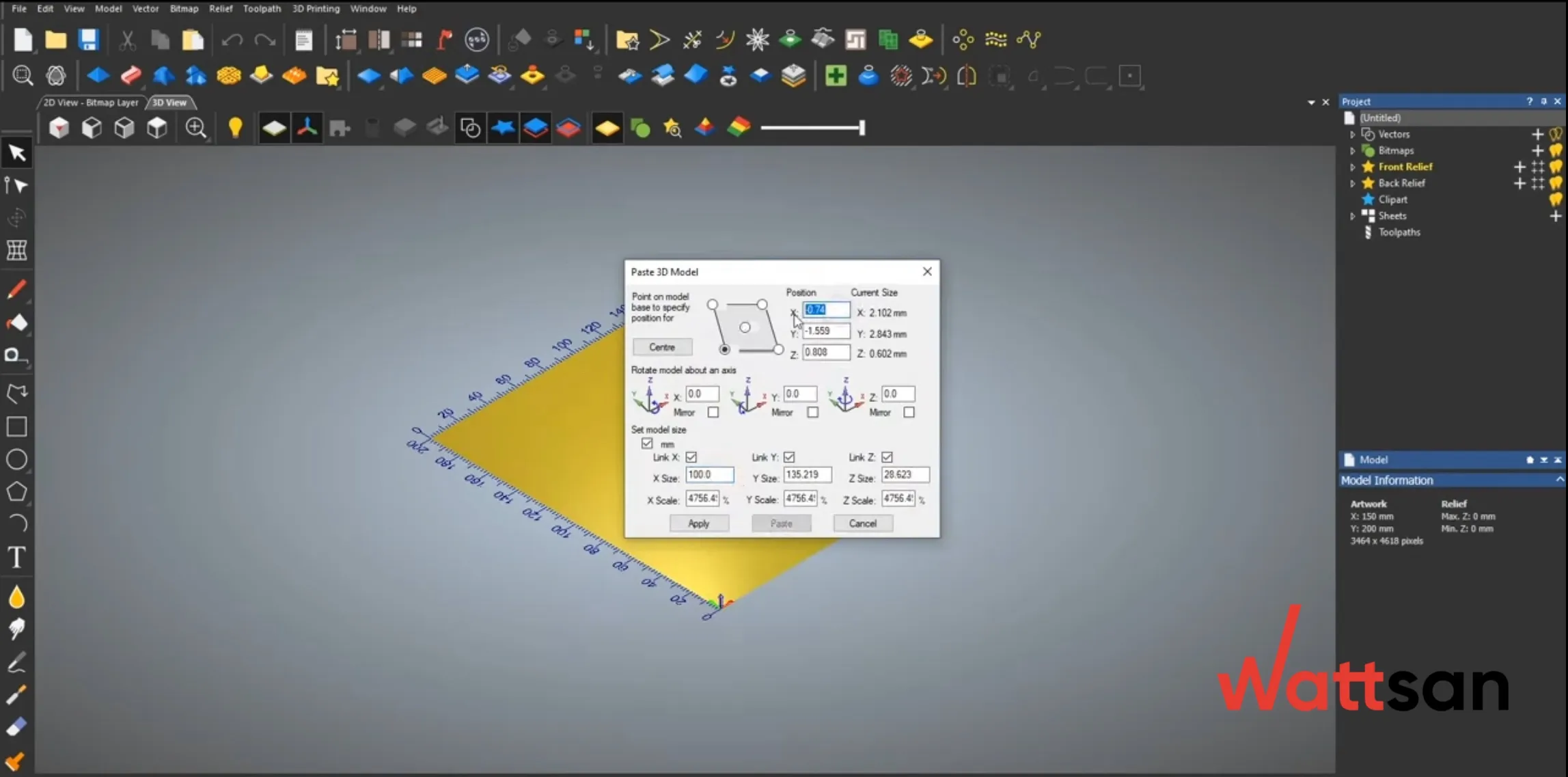Viewport: 1568px width, 777px height.
Task: Click the Paste clipboard icon in toolbar
Action: [193, 40]
